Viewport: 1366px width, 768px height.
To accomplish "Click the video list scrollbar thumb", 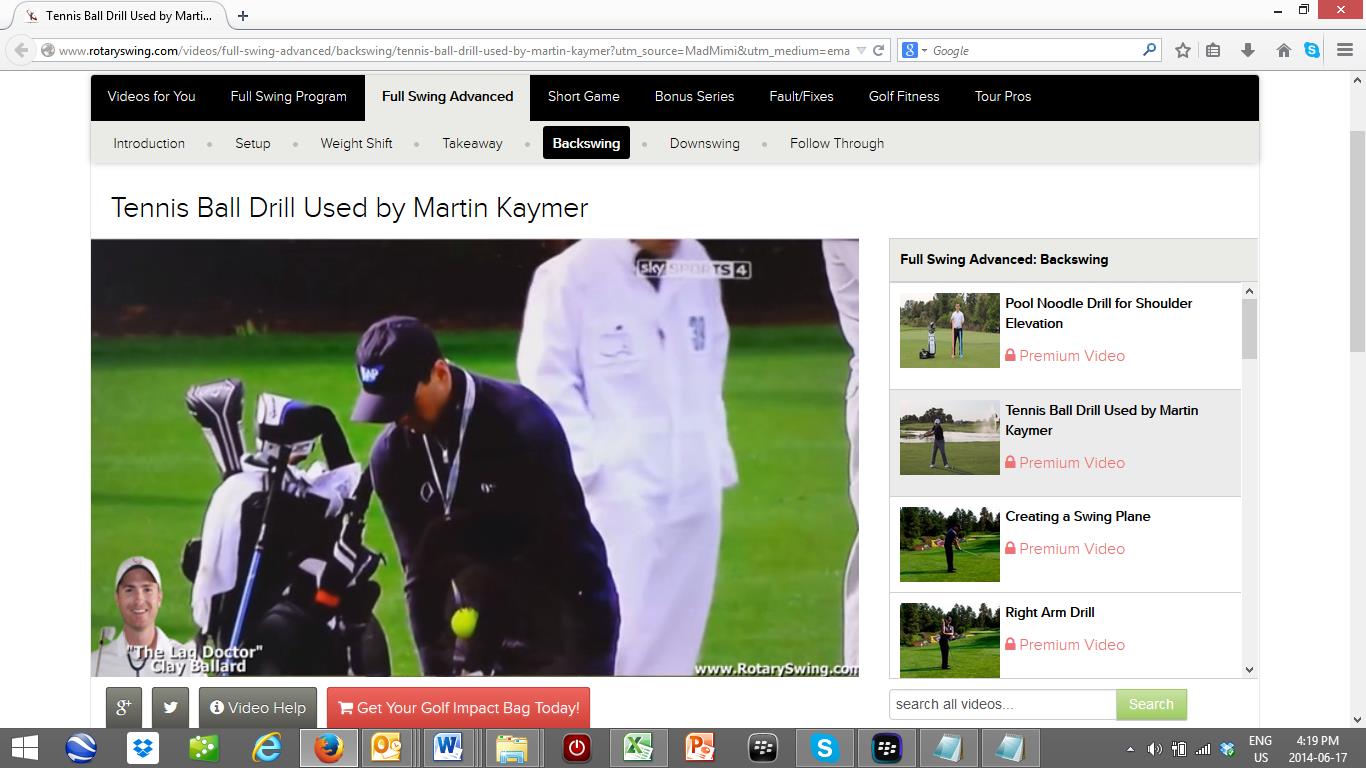I will [1249, 328].
